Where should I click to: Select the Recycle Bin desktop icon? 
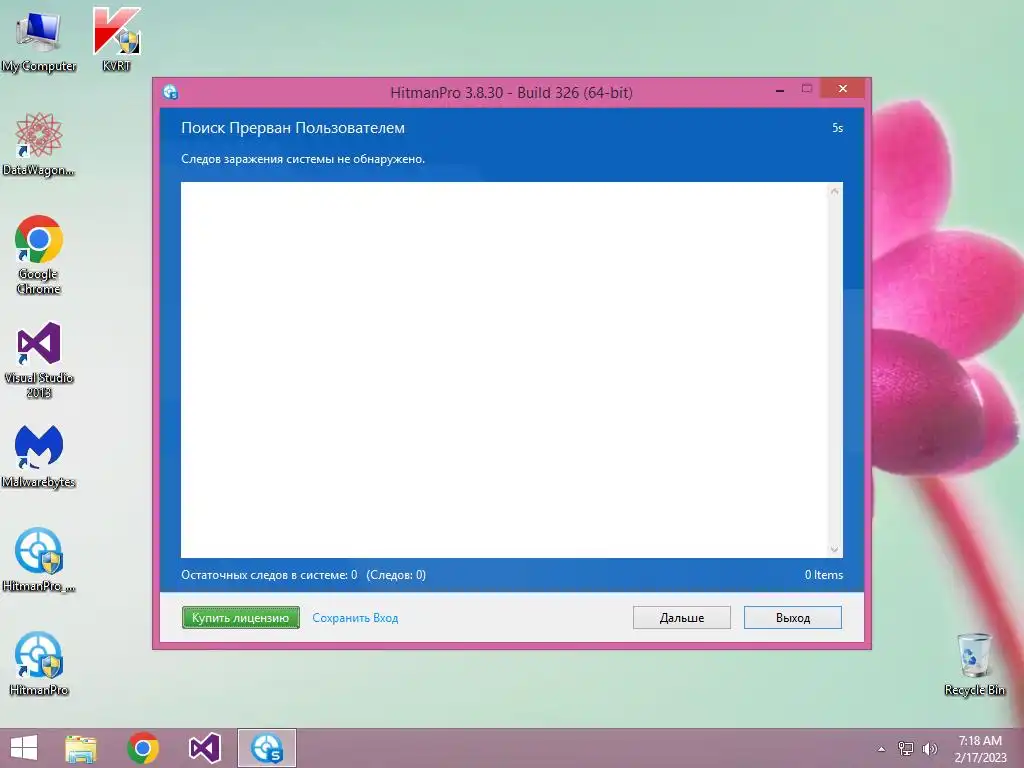coord(974,664)
